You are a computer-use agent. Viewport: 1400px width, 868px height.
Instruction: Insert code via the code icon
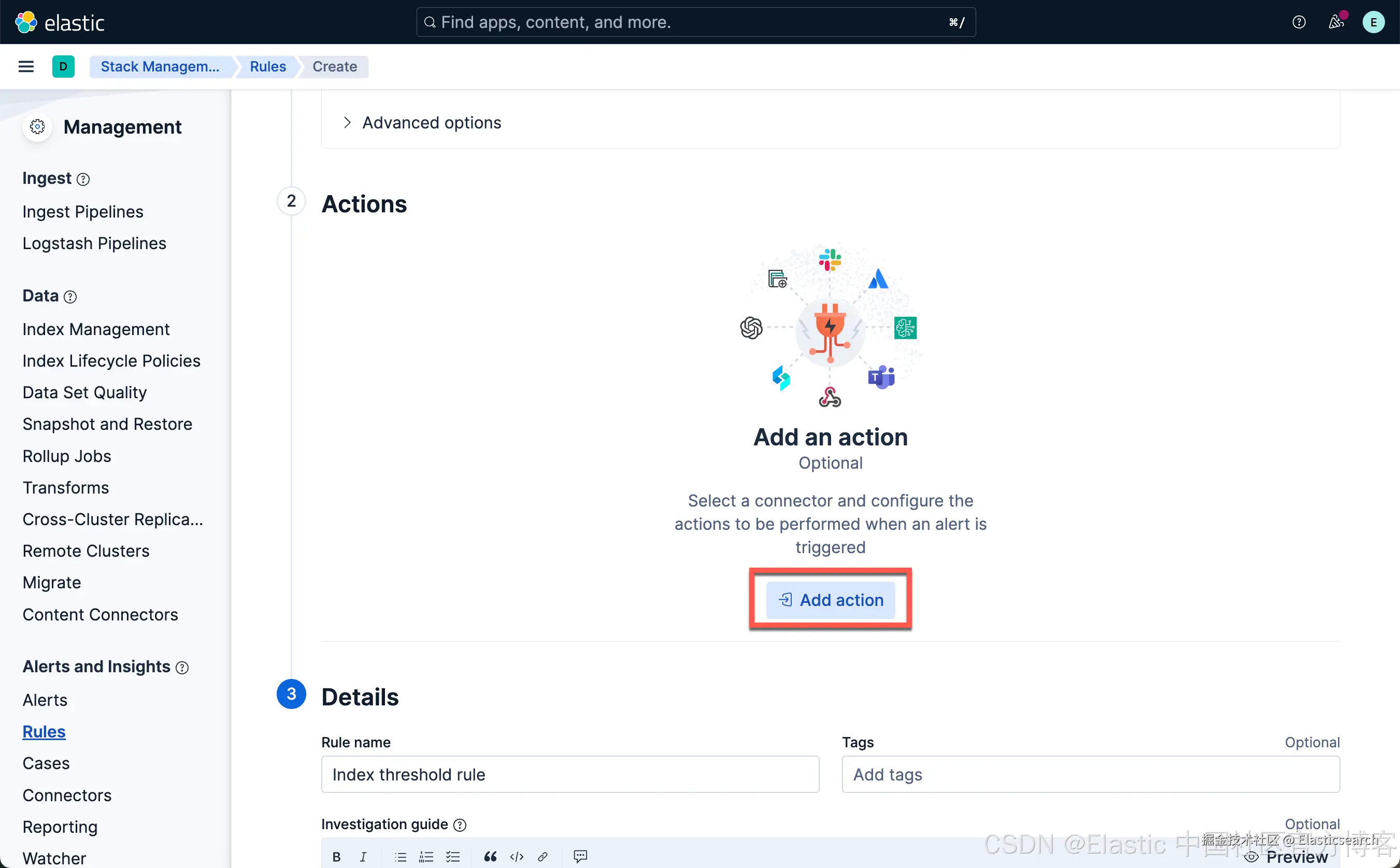pos(516,857)
